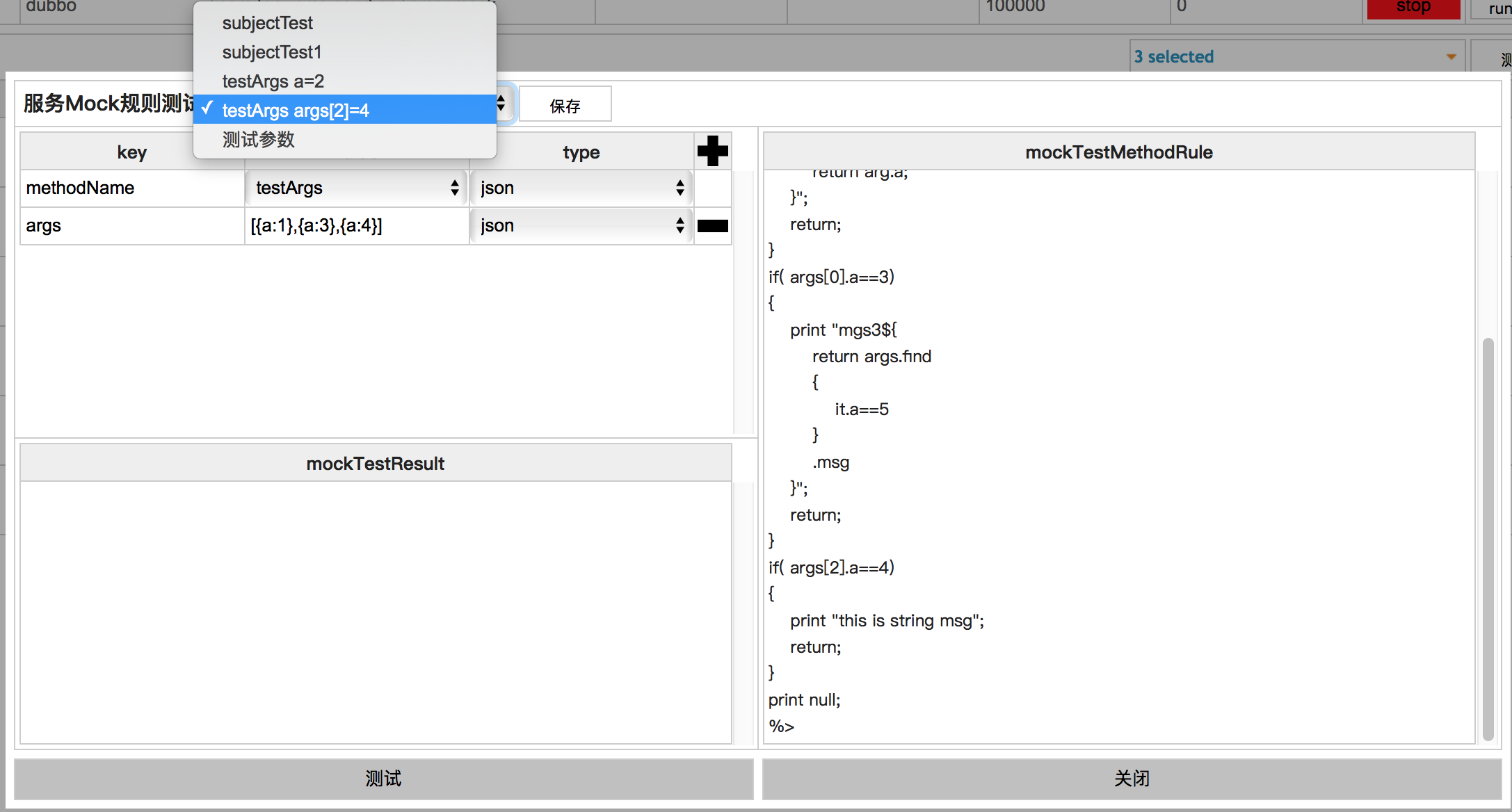Click the black plus add-row icon

click(712, 151)
